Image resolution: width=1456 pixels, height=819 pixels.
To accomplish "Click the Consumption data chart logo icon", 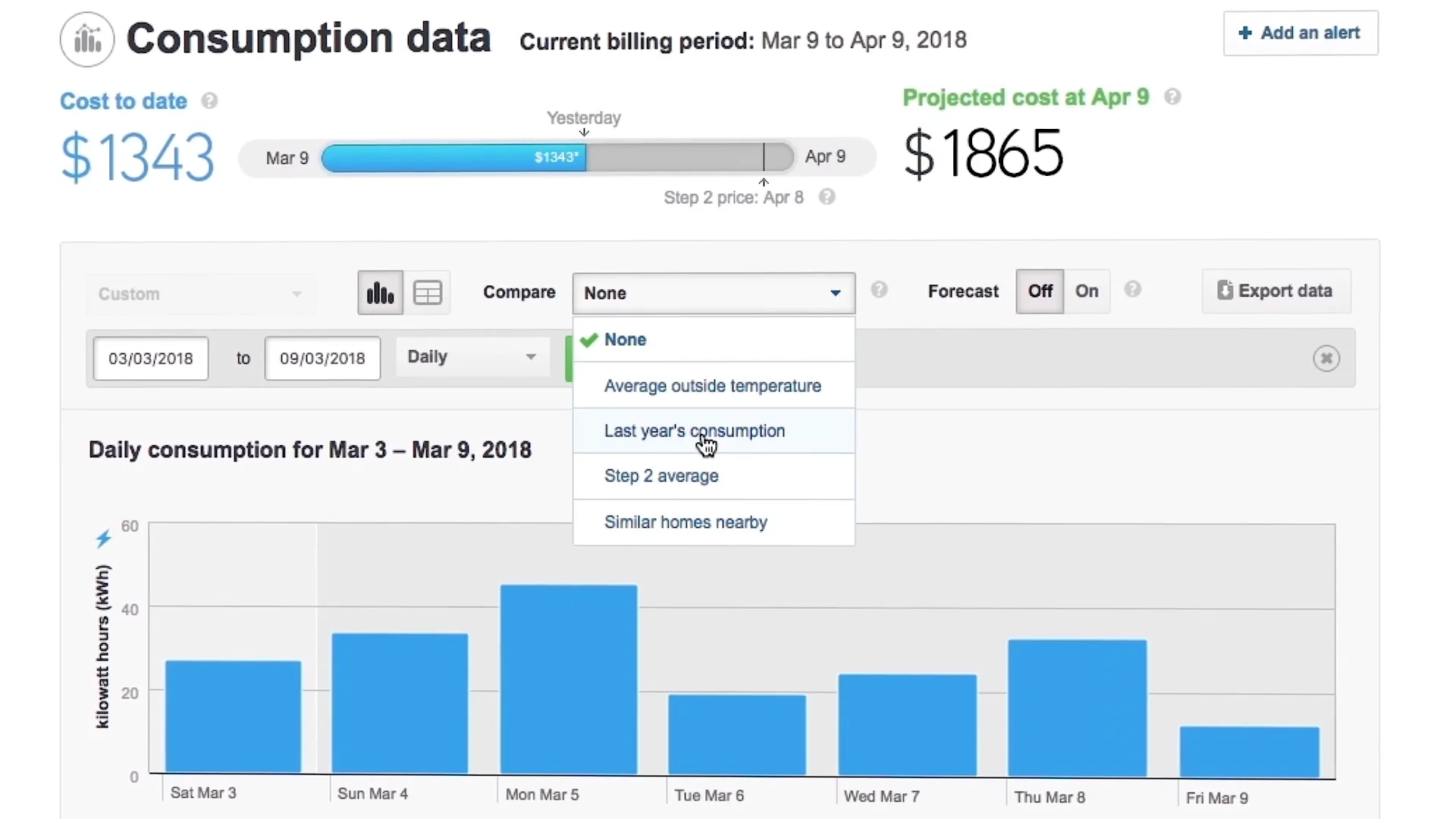I will click(x=87, y=39).
